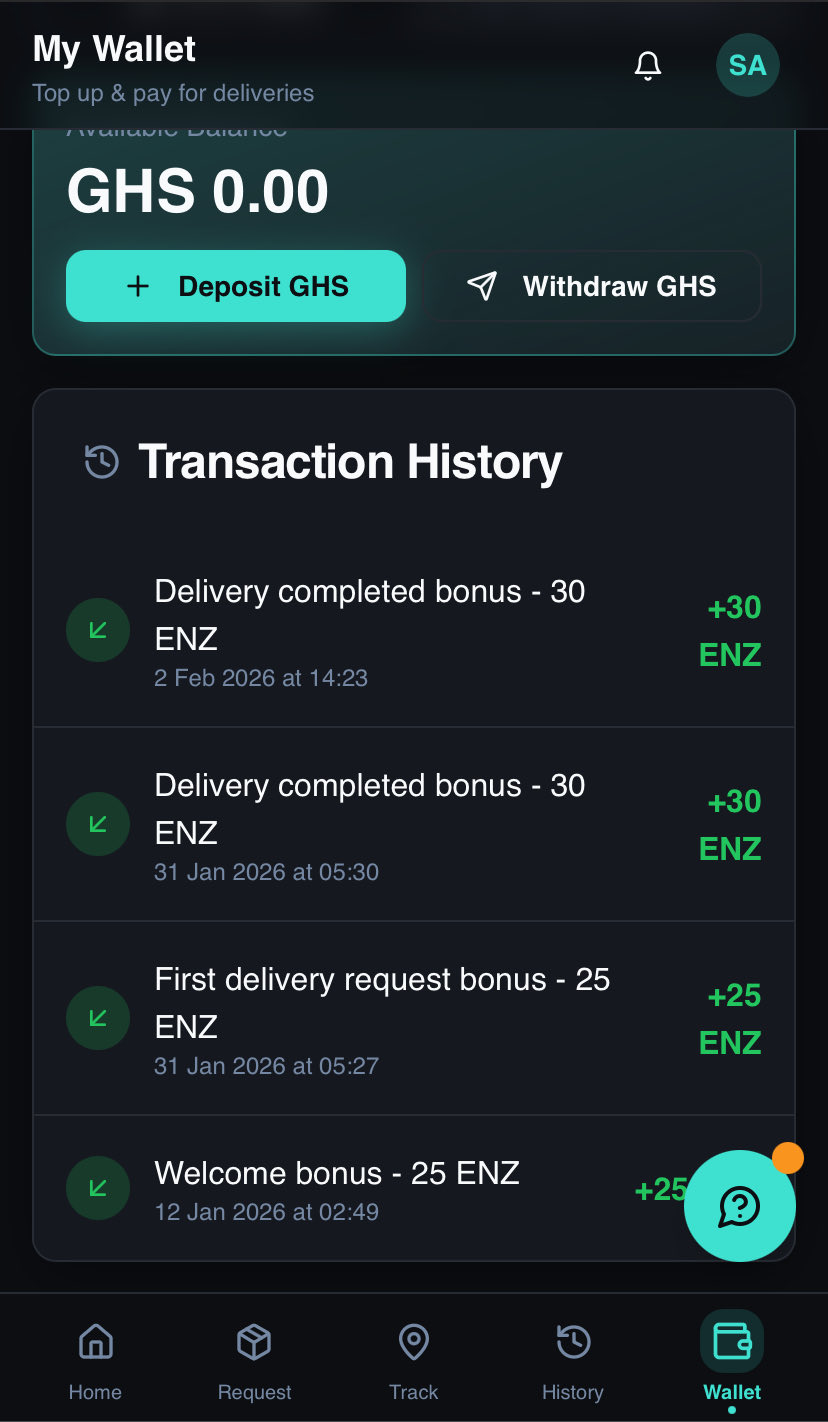This screenshot has height=1422, width=828.
Task: Click the GHS 0.00 available balance
Action: [198, 192]
